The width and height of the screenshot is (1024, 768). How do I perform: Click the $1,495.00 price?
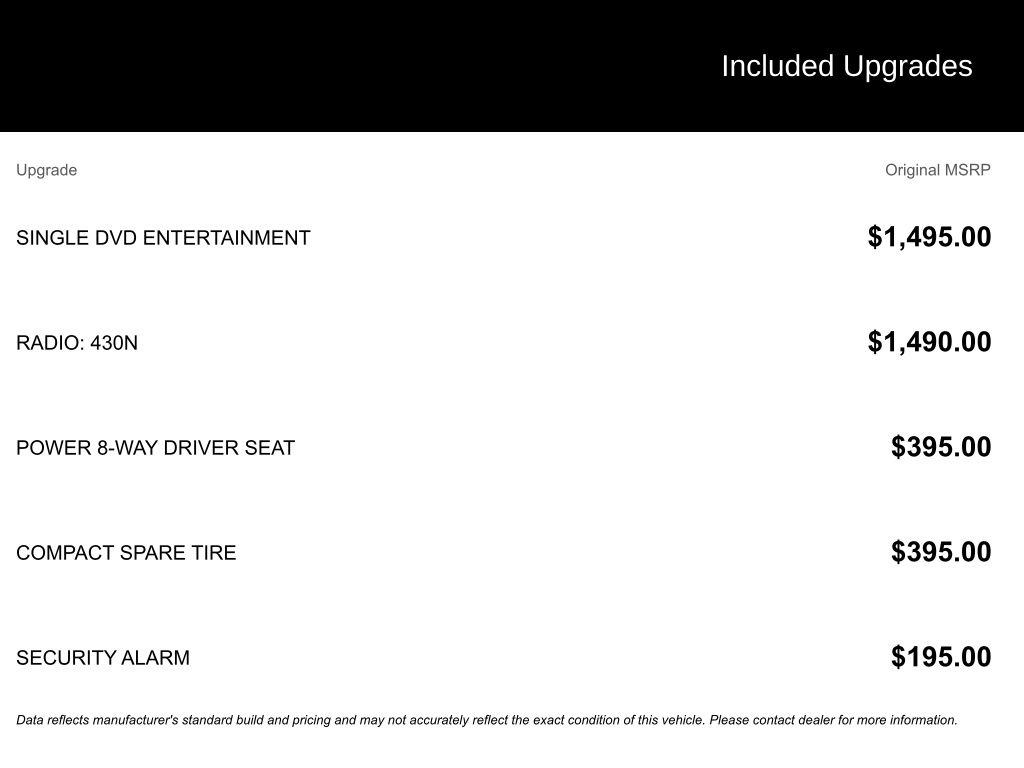point(929,237)
